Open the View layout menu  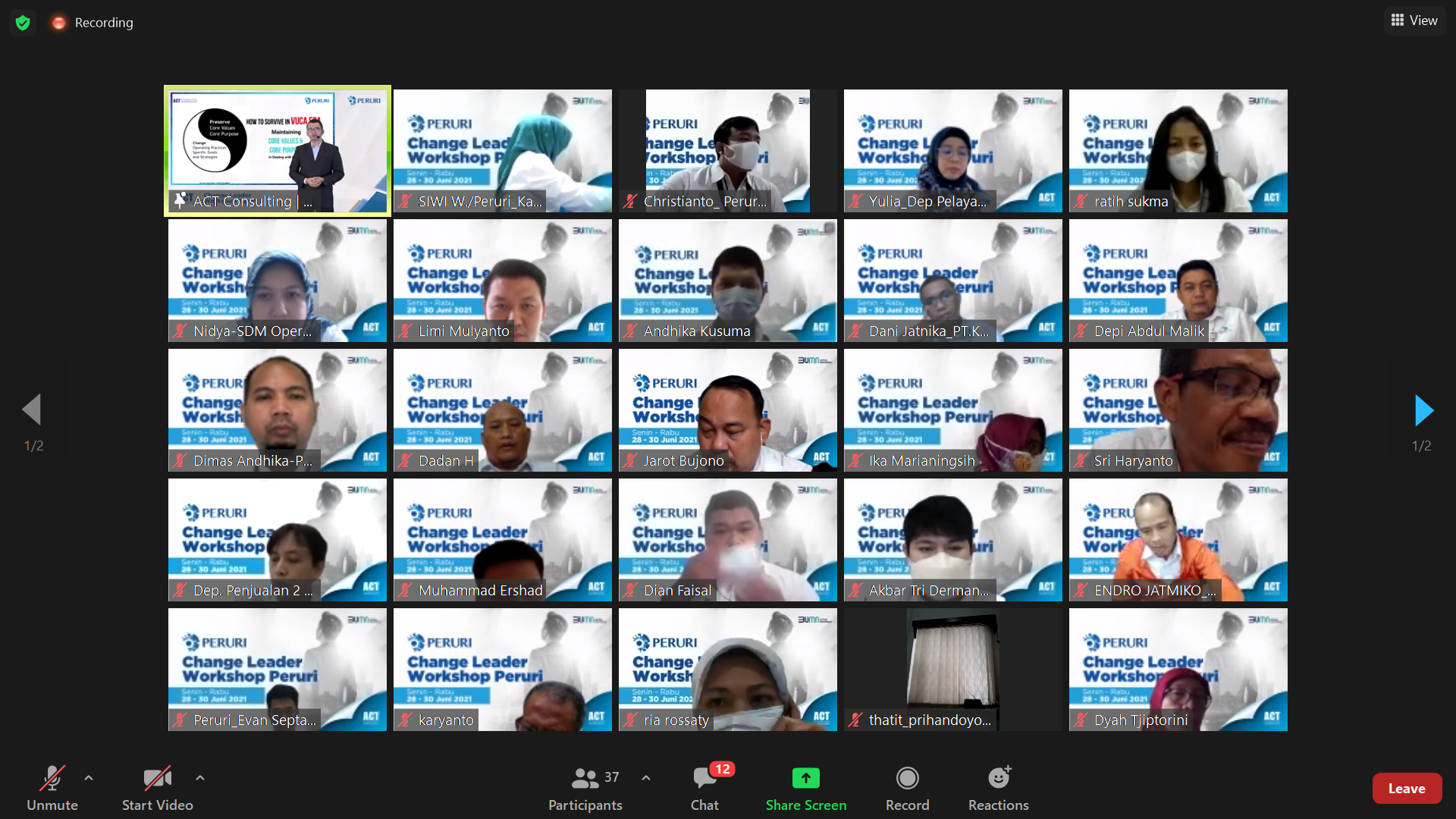(1414, 20)
